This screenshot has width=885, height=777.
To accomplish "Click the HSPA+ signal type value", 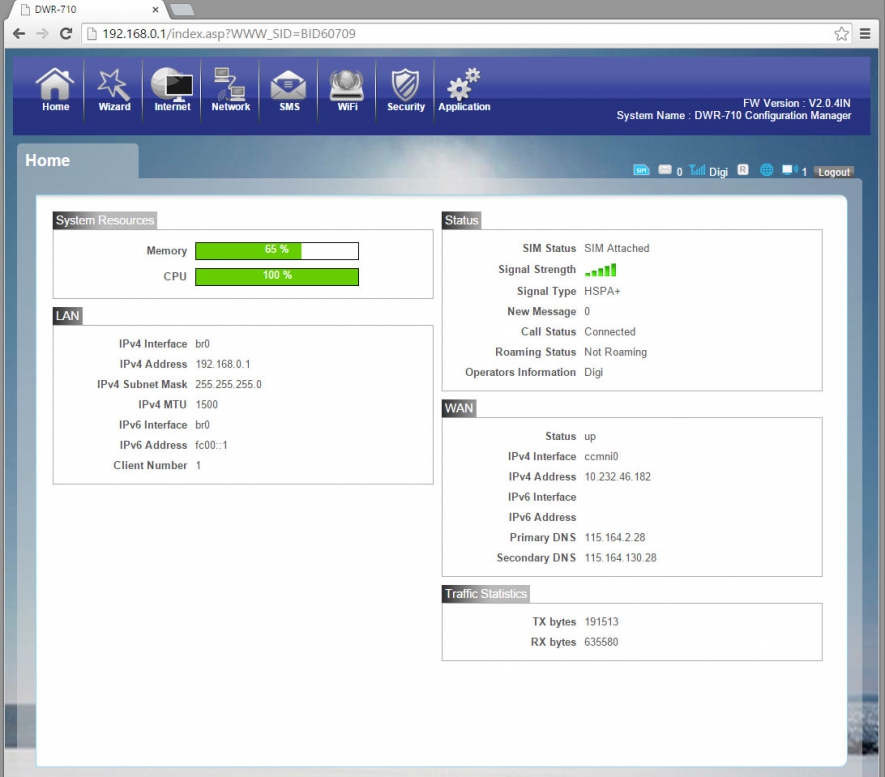I will (602, 291).
